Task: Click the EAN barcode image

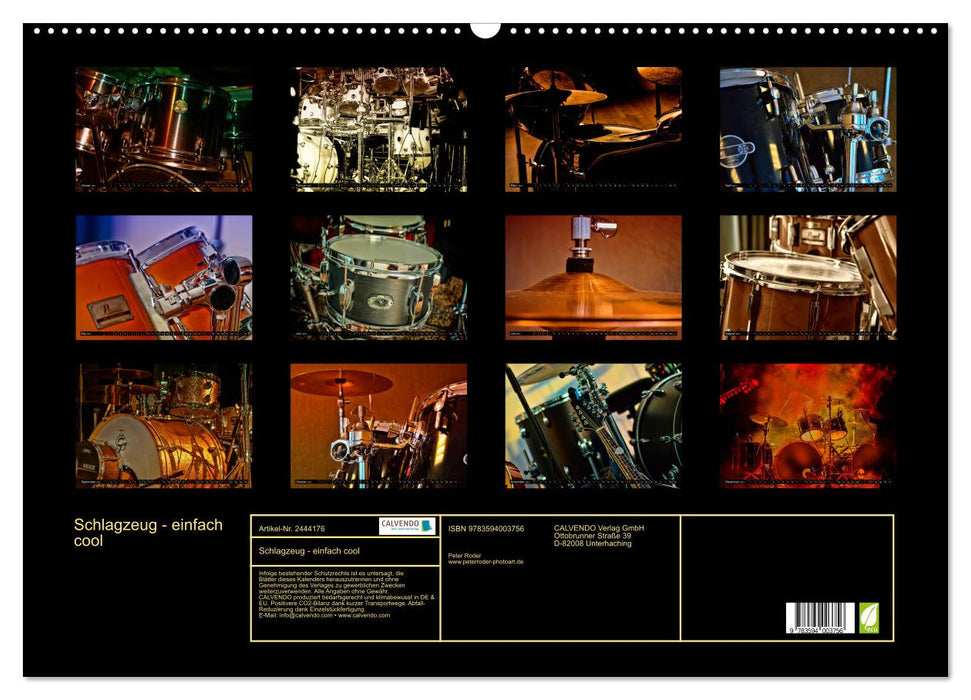Action: tap(820, 618)
